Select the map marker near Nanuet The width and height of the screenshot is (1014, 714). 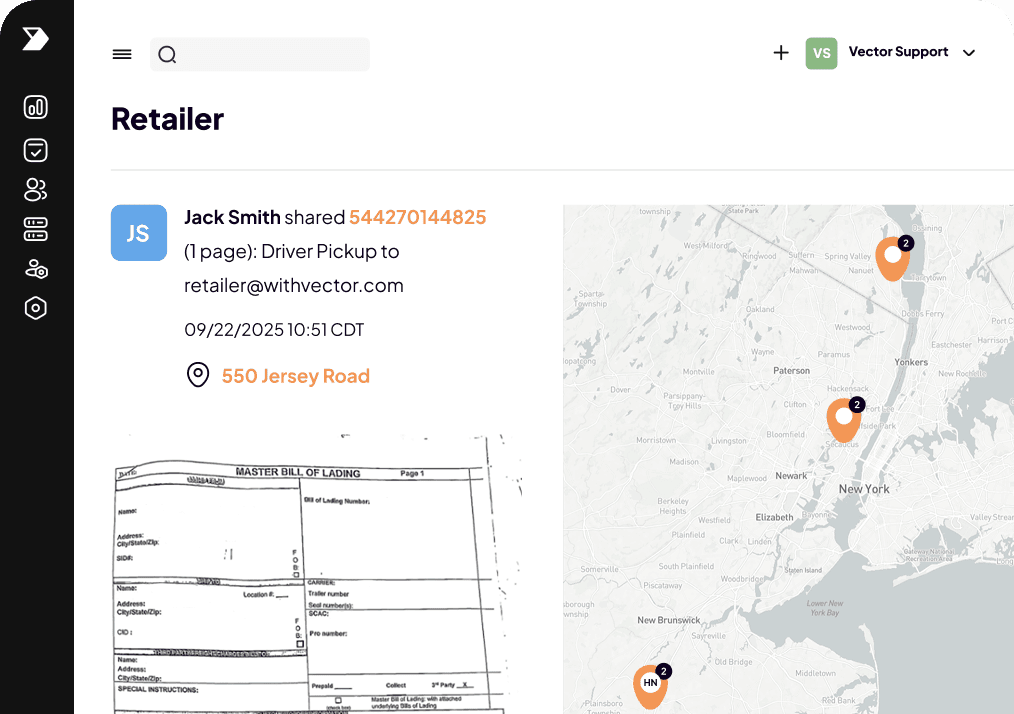click(x=892, y=257)
